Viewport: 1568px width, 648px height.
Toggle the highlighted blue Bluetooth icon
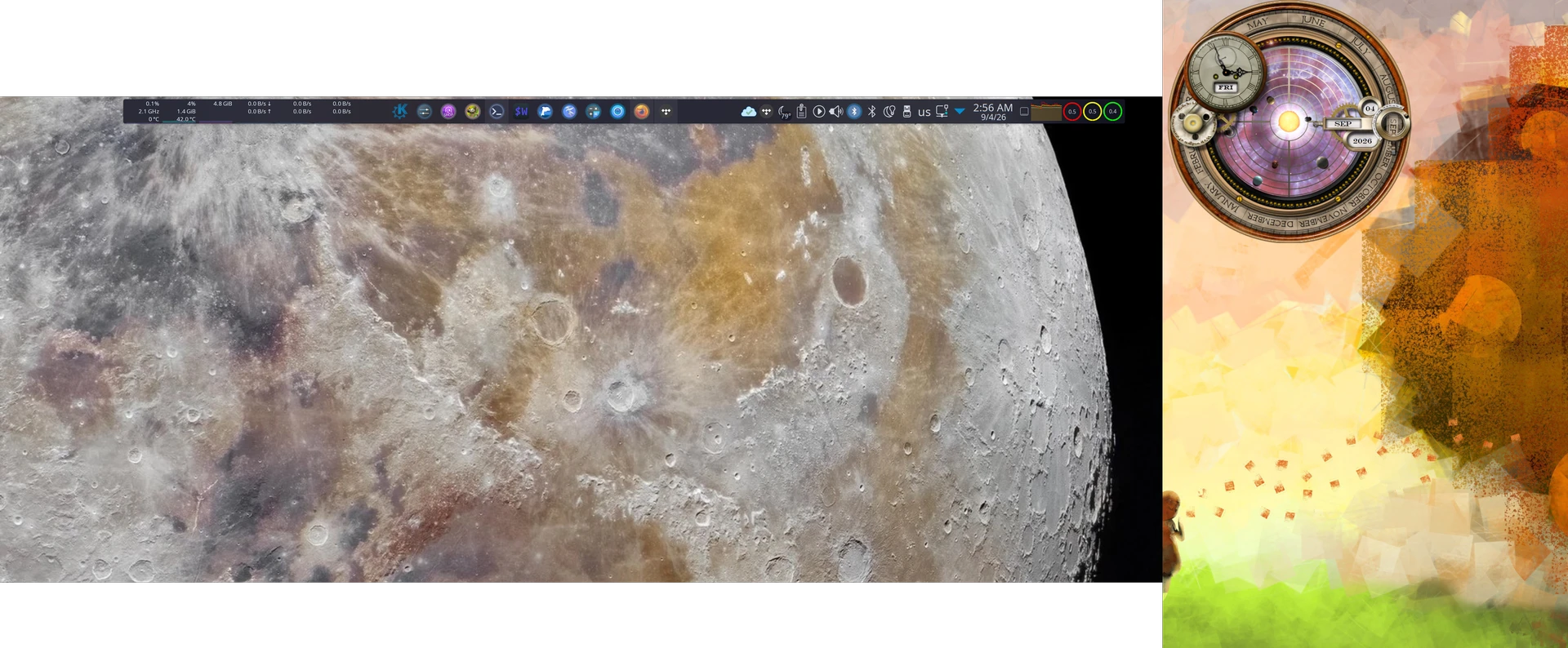[x=854, y=112]
